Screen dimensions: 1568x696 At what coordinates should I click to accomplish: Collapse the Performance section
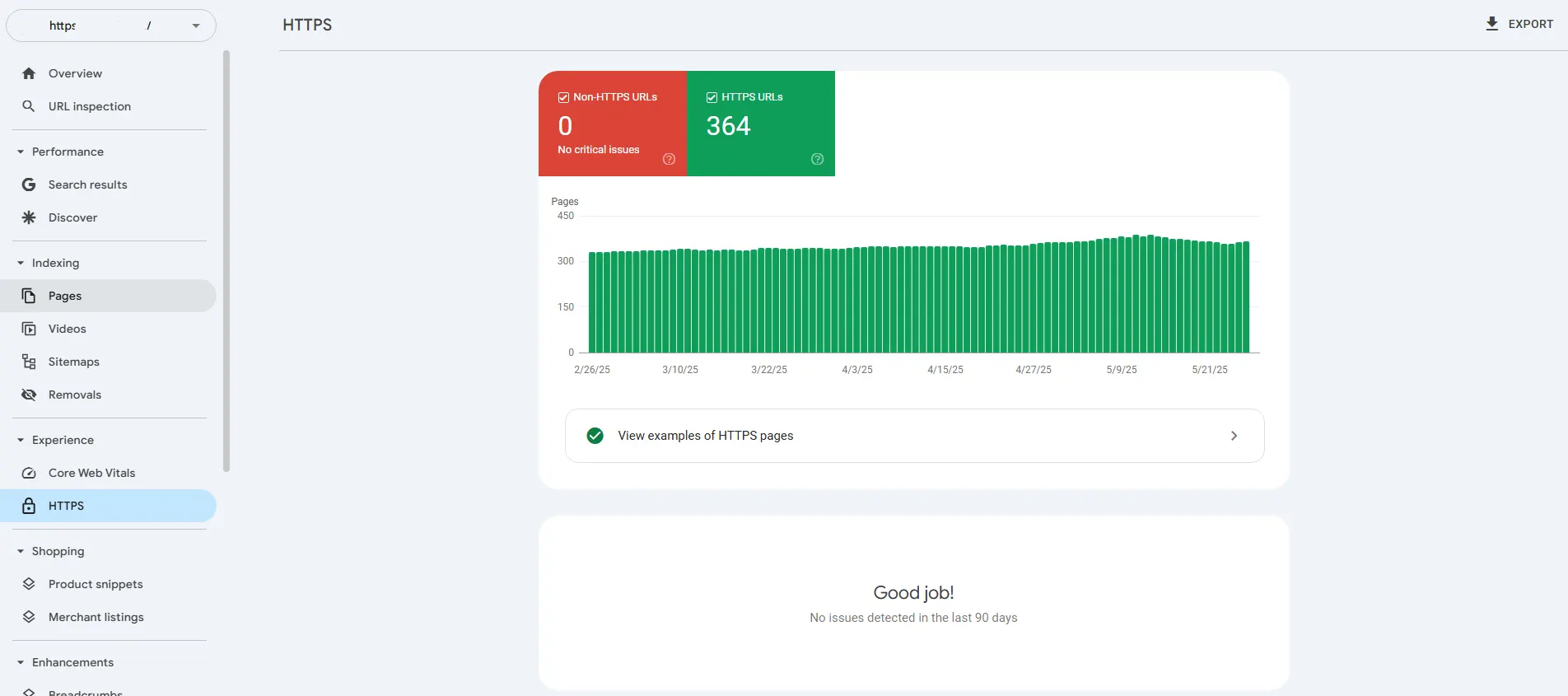21,152
